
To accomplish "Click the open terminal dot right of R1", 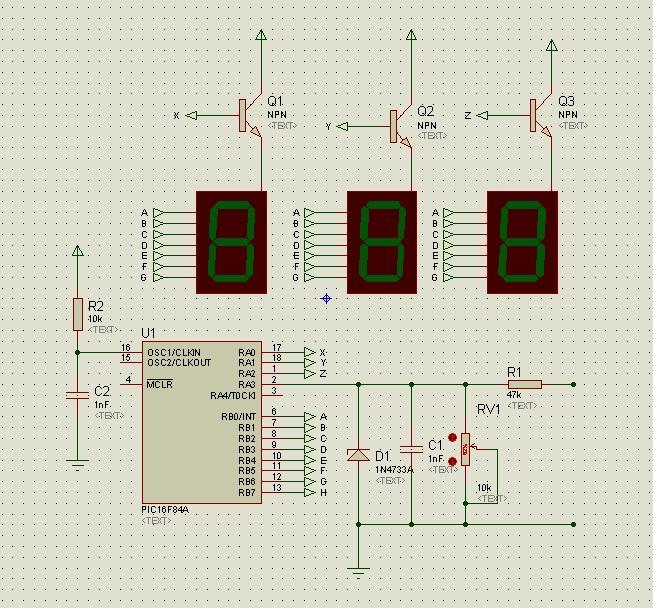I will 573,384.
